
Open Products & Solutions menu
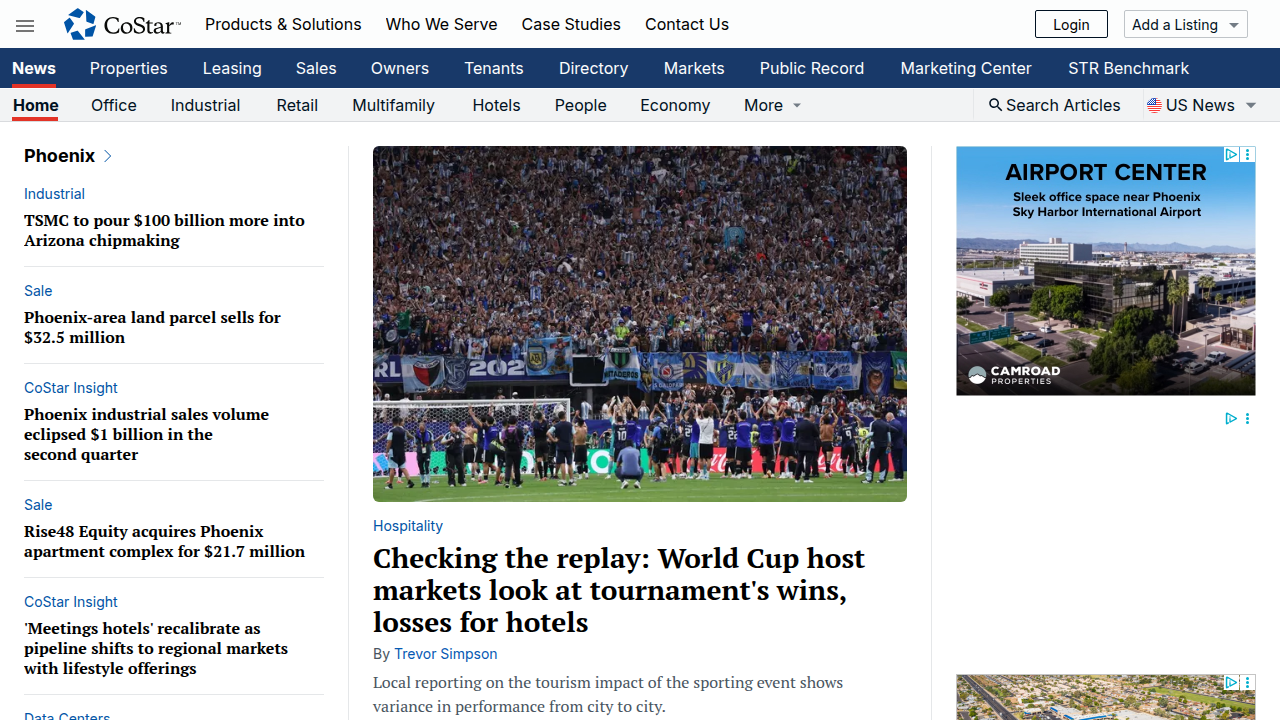click(283, 24)
